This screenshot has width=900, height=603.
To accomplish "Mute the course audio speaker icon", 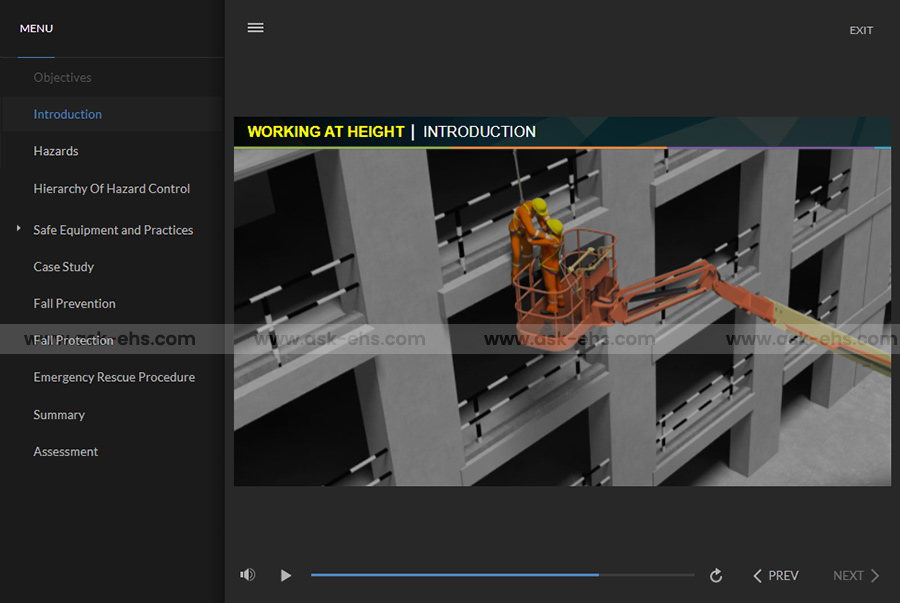I will coord(247,575).
